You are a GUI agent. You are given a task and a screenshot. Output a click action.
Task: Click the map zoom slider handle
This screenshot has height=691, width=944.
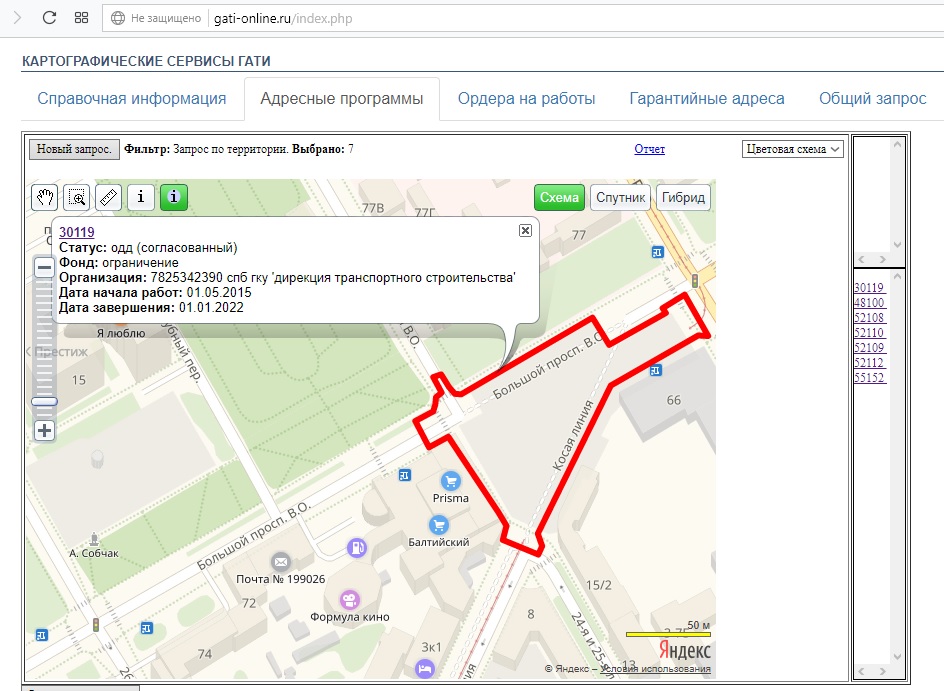[x=44, y=401]
